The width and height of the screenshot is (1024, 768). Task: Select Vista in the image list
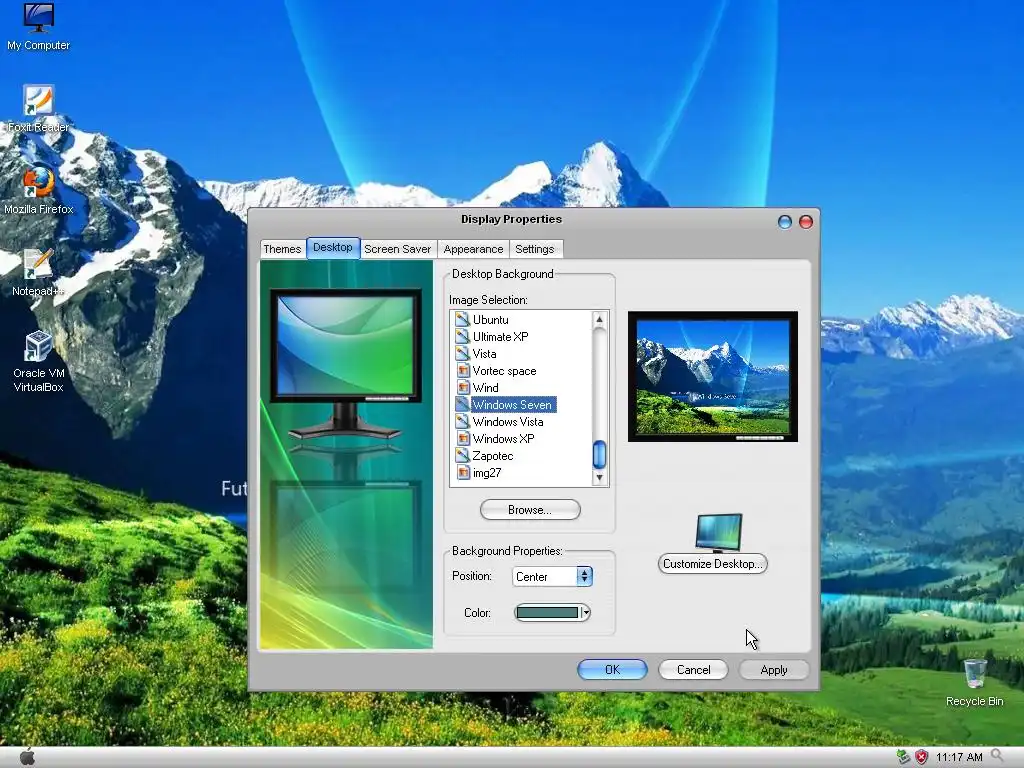(x=484, y=353)
